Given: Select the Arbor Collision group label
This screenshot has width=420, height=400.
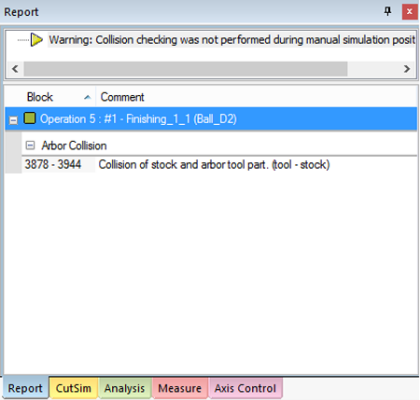Looking at the screenshot, I should 74,146.
